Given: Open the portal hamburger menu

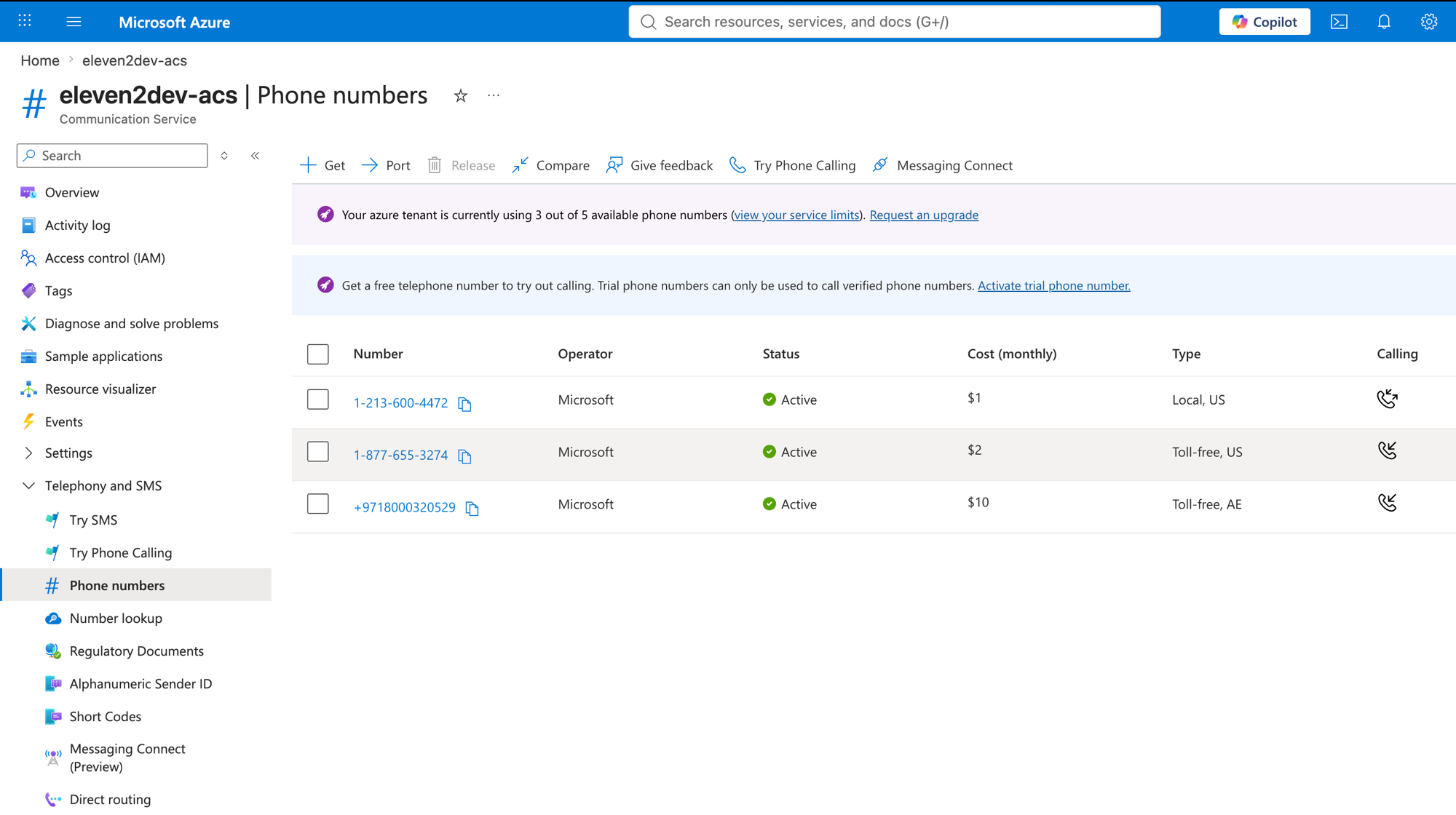Looking at the screenshot, I should pos(74,21).
